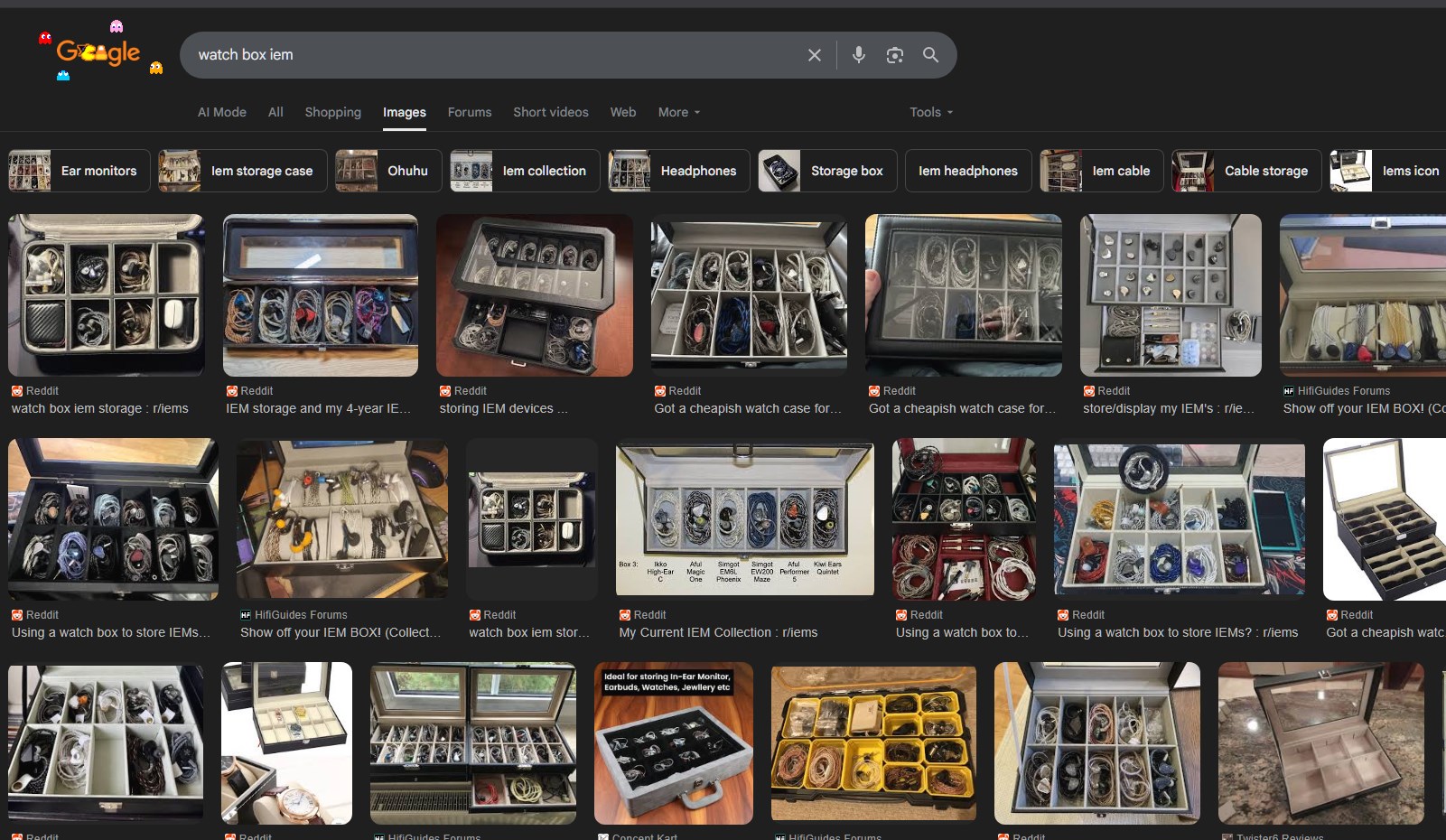Open 'storing IEM devices' image thumbnail
This screenshot has width=1446, height=840.
pyautogui.click(x=535, y=295)
